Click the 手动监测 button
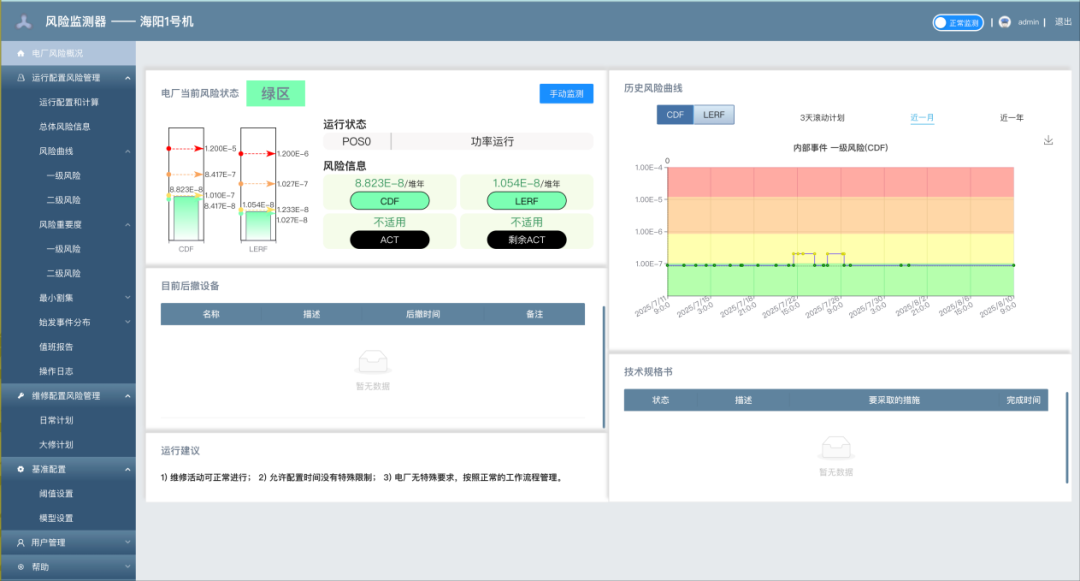The height and width of the screenshot is (581, 1080). [566, 93]
